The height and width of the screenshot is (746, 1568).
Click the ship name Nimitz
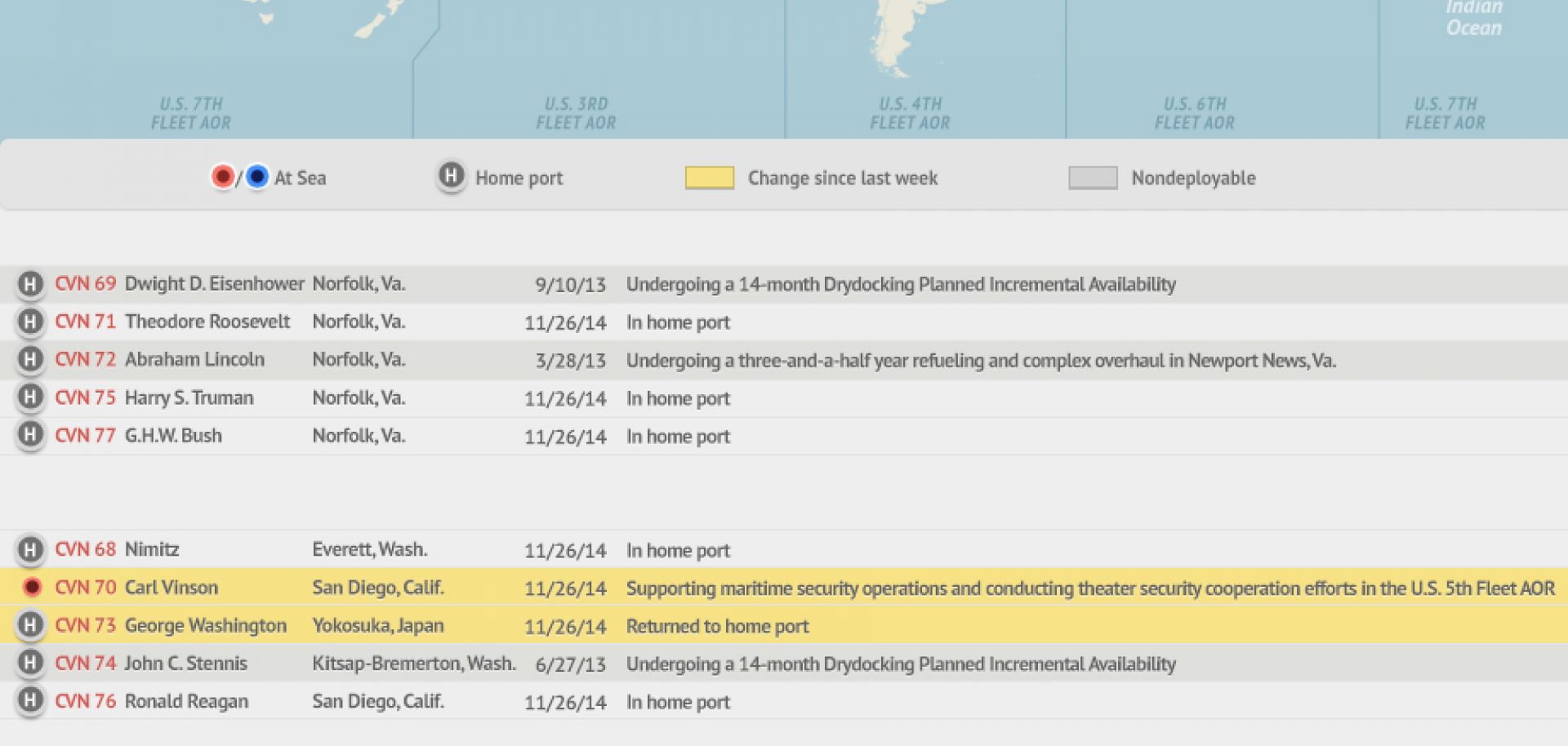[x=152, y=549]
